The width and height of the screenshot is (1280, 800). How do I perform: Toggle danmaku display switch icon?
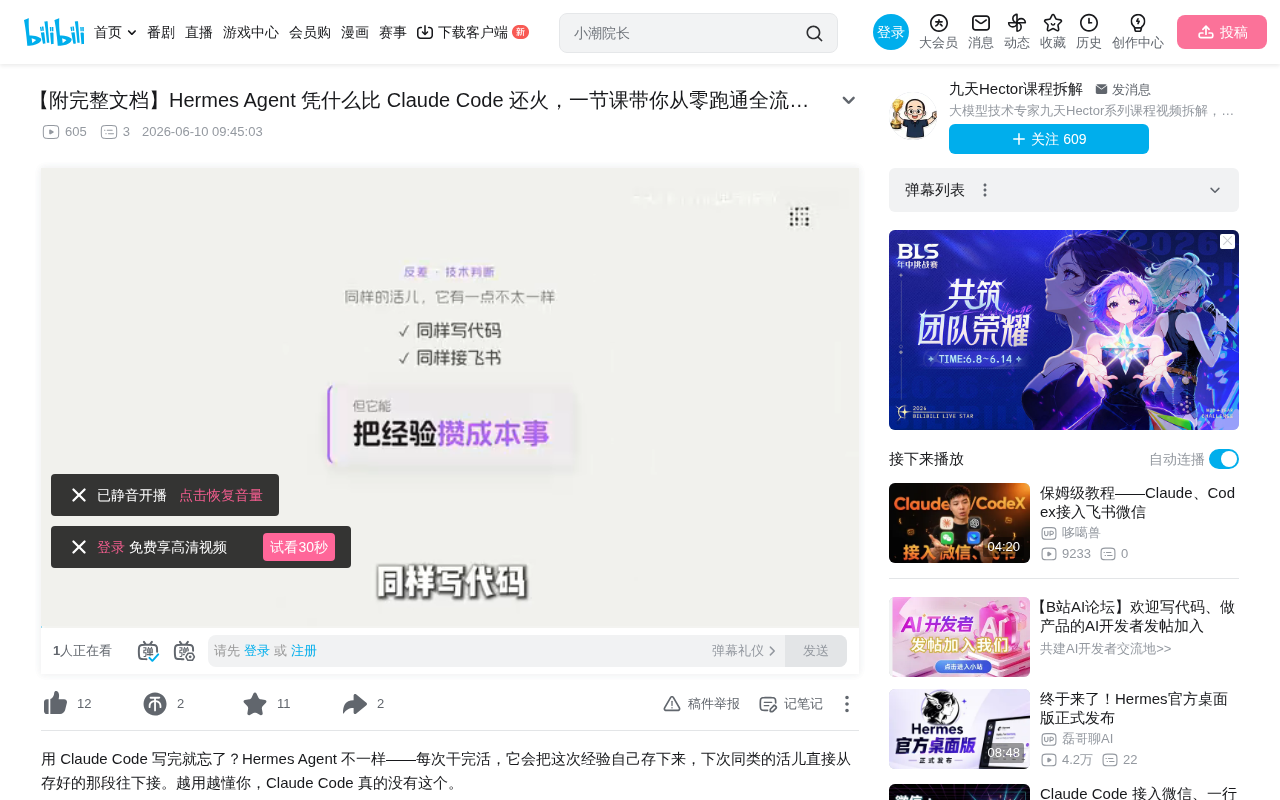[148, 651]
